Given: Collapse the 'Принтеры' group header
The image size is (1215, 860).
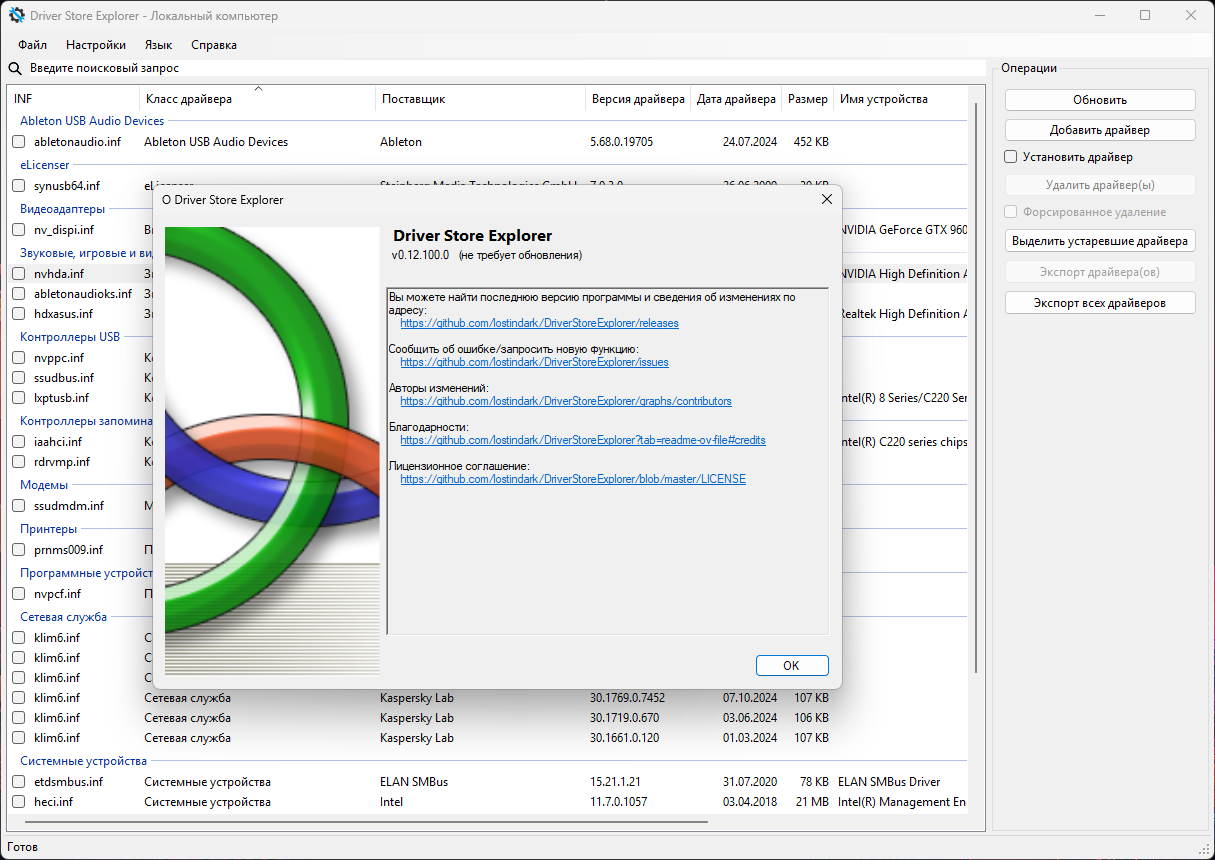Looking at the screenshot, I should tap(48, 529).
